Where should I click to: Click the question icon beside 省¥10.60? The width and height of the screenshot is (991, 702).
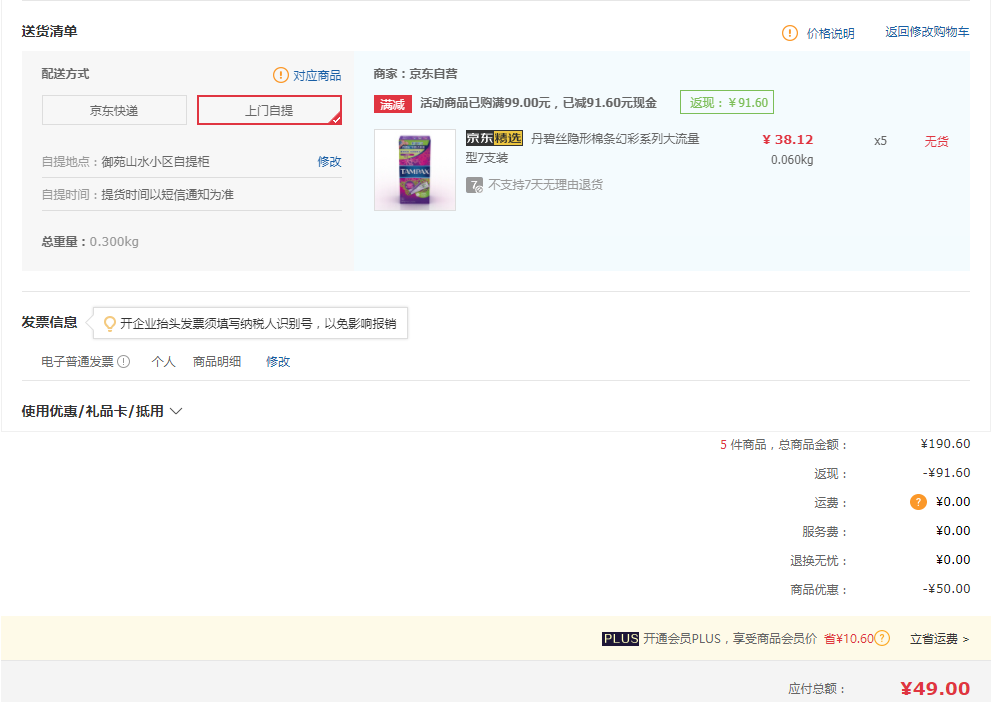click(x=882, y=638)
